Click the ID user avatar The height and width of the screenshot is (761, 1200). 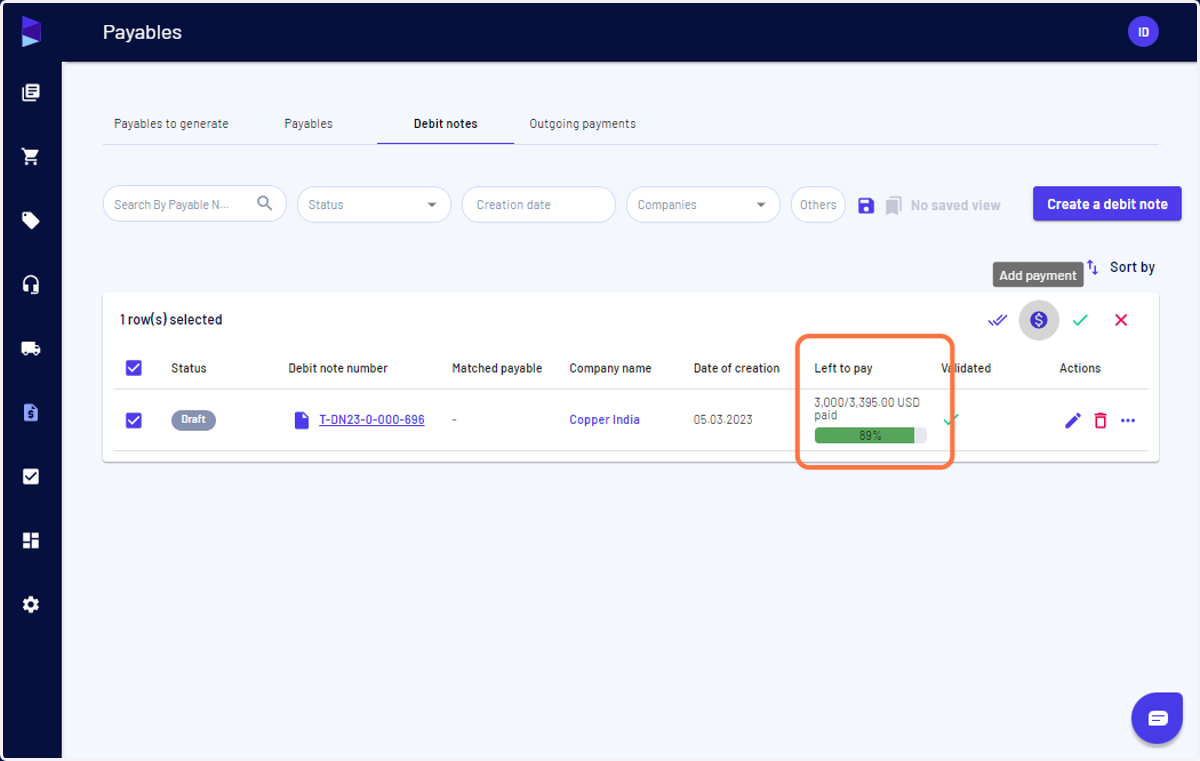click(x=1143, y=32)
